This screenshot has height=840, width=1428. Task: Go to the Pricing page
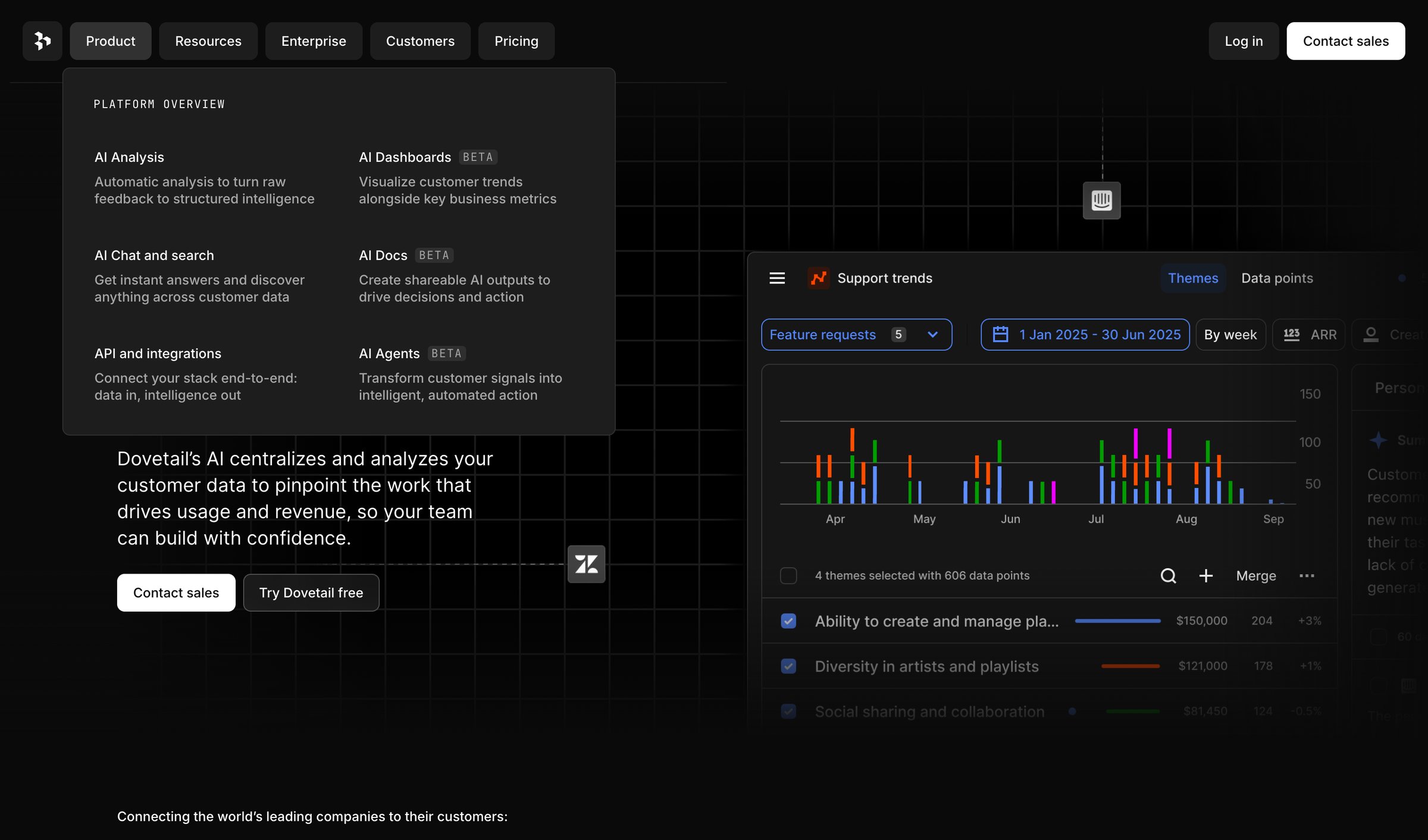coord(516,41)
